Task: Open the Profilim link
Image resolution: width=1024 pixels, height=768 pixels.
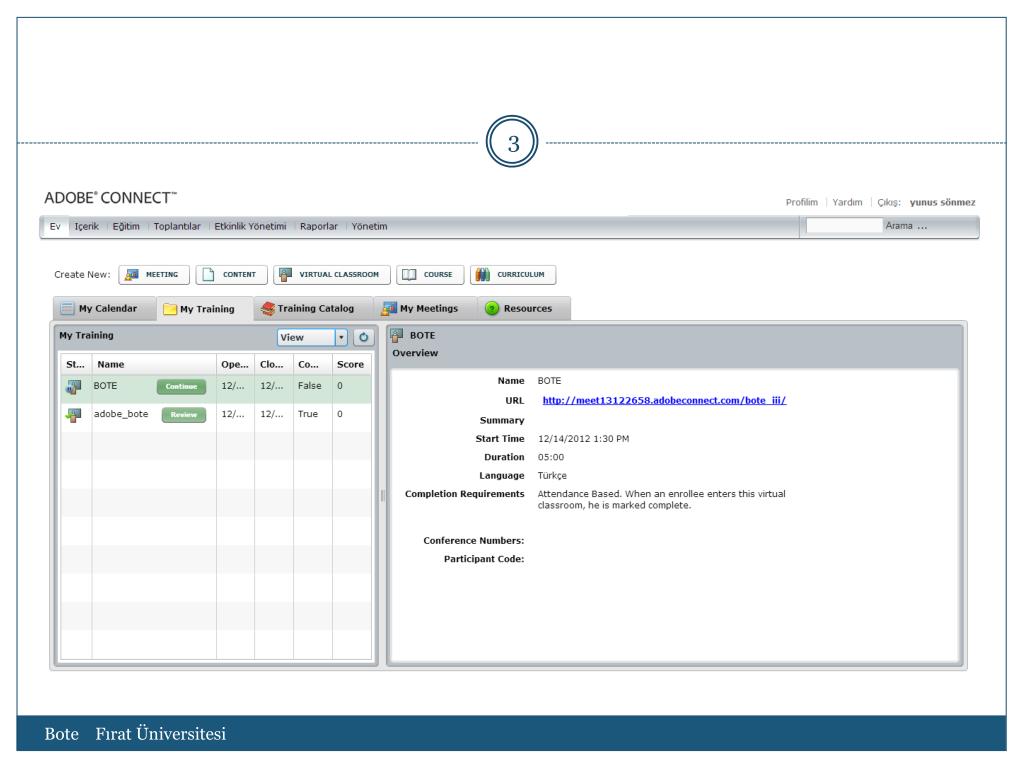Action: [x=801, y=202]
